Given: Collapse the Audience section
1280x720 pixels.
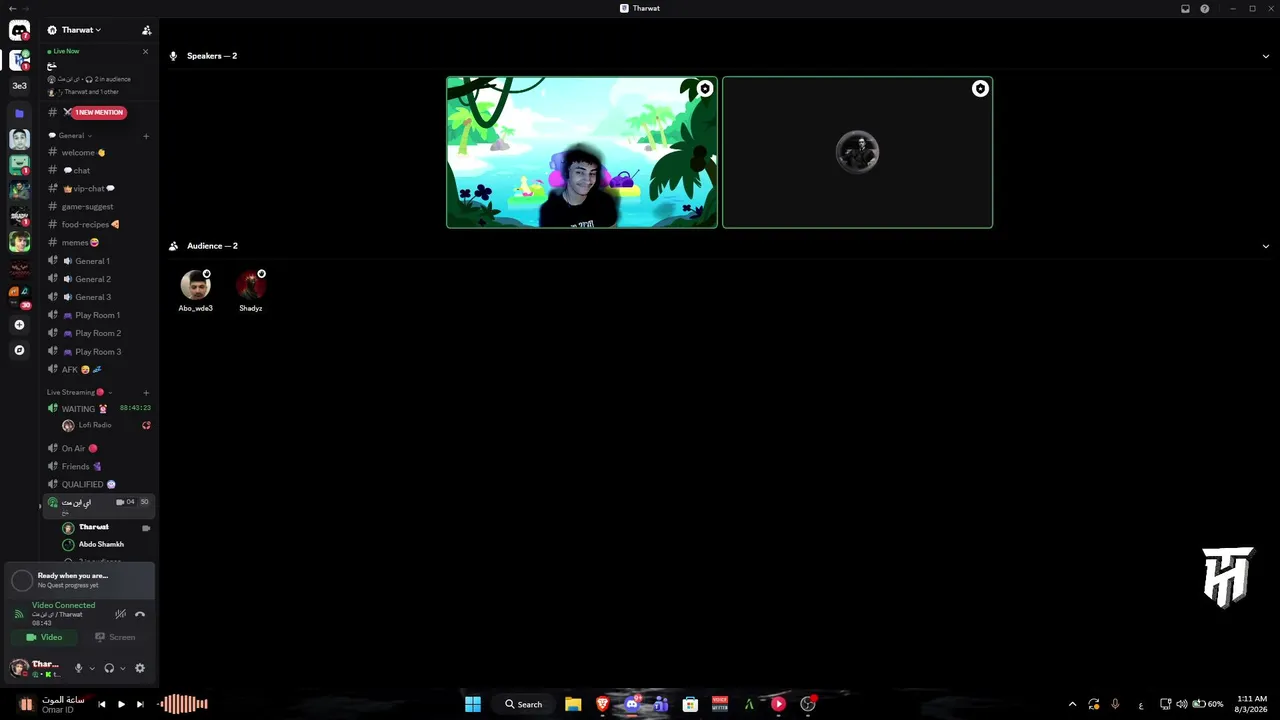Looking at the screenshot, I should [x=1265, y=246].
